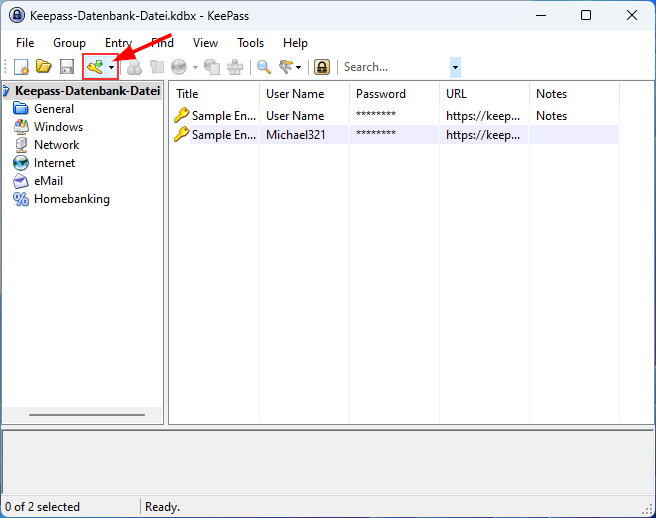Click the URL cell of Michael321 entry
The height and width of the screenshot is (518, 656).
tap(483, 135)
